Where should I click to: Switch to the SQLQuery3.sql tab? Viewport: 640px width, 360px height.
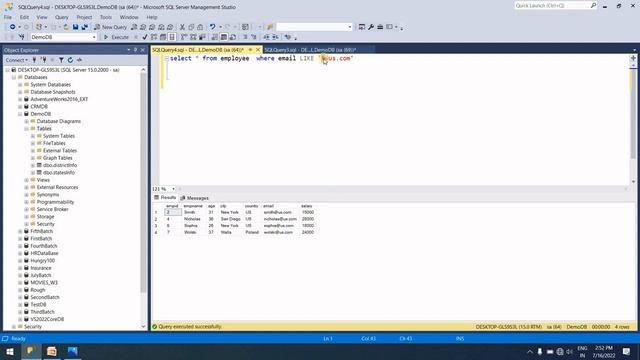(310, 50)
